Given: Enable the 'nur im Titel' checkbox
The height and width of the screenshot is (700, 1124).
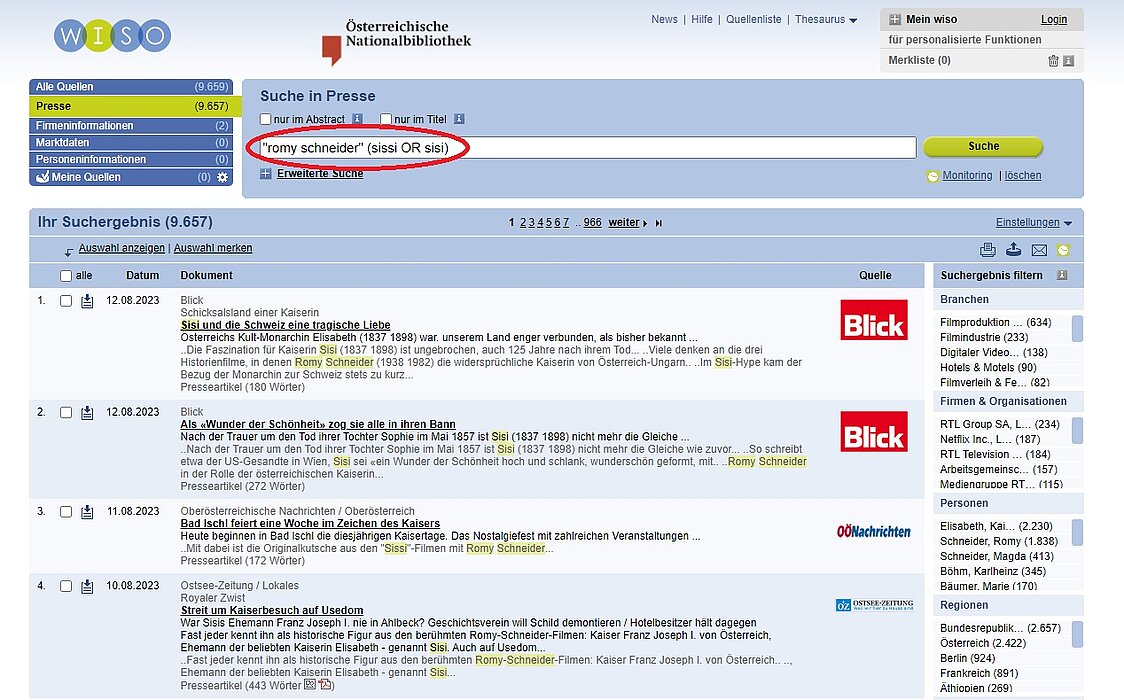Looking at the screenshot, I should (x=386, y=119).
